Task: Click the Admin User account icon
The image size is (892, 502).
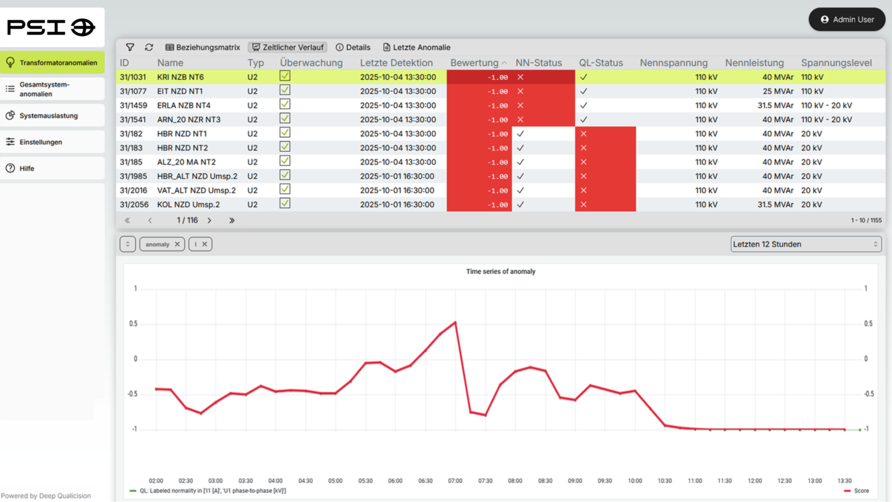Action: [x=825, y=19]
